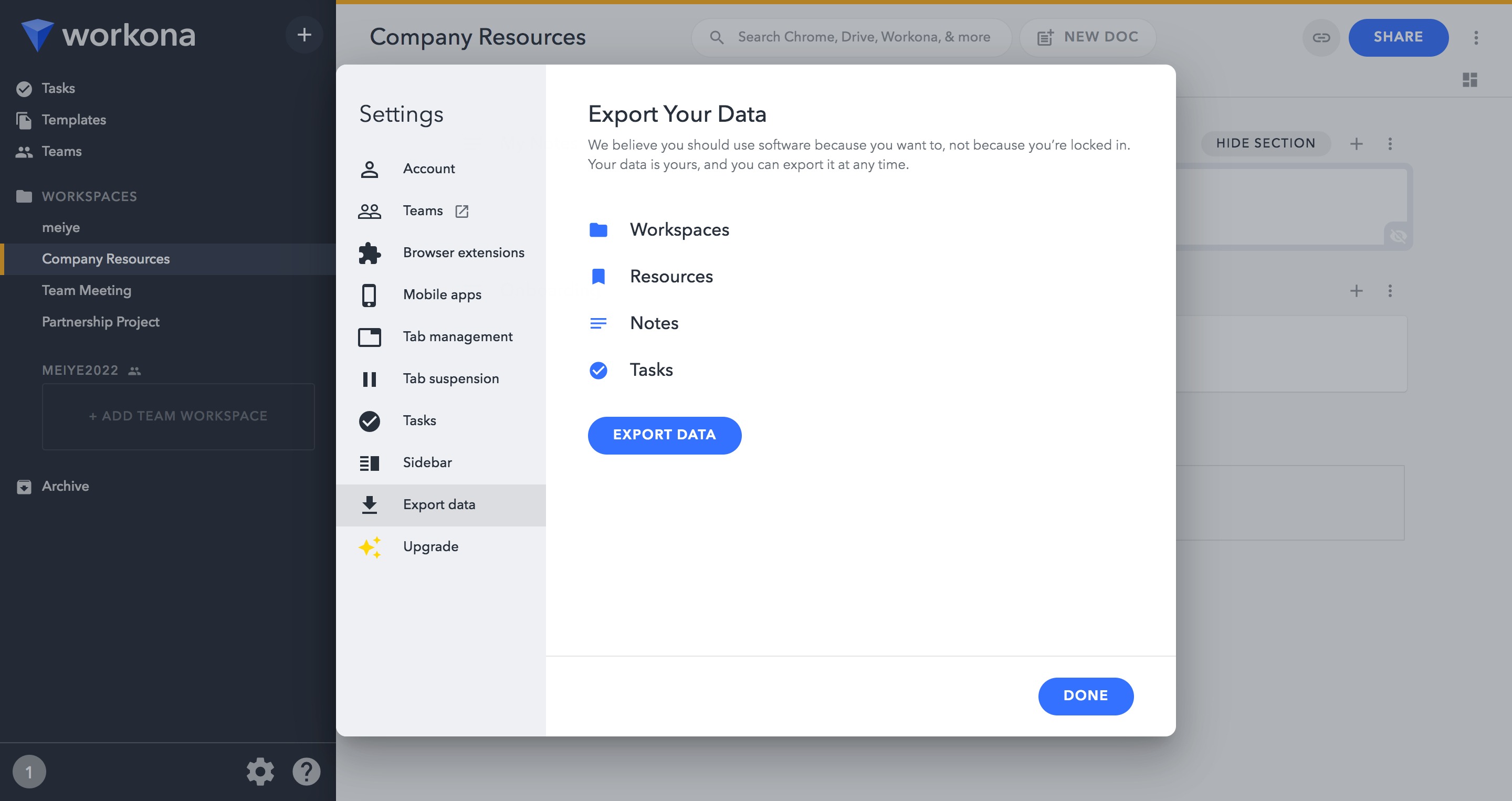Screen dimensions: 1512x801
Task: Click the Add Team Workspace button
Action: [x=178, y=416]
